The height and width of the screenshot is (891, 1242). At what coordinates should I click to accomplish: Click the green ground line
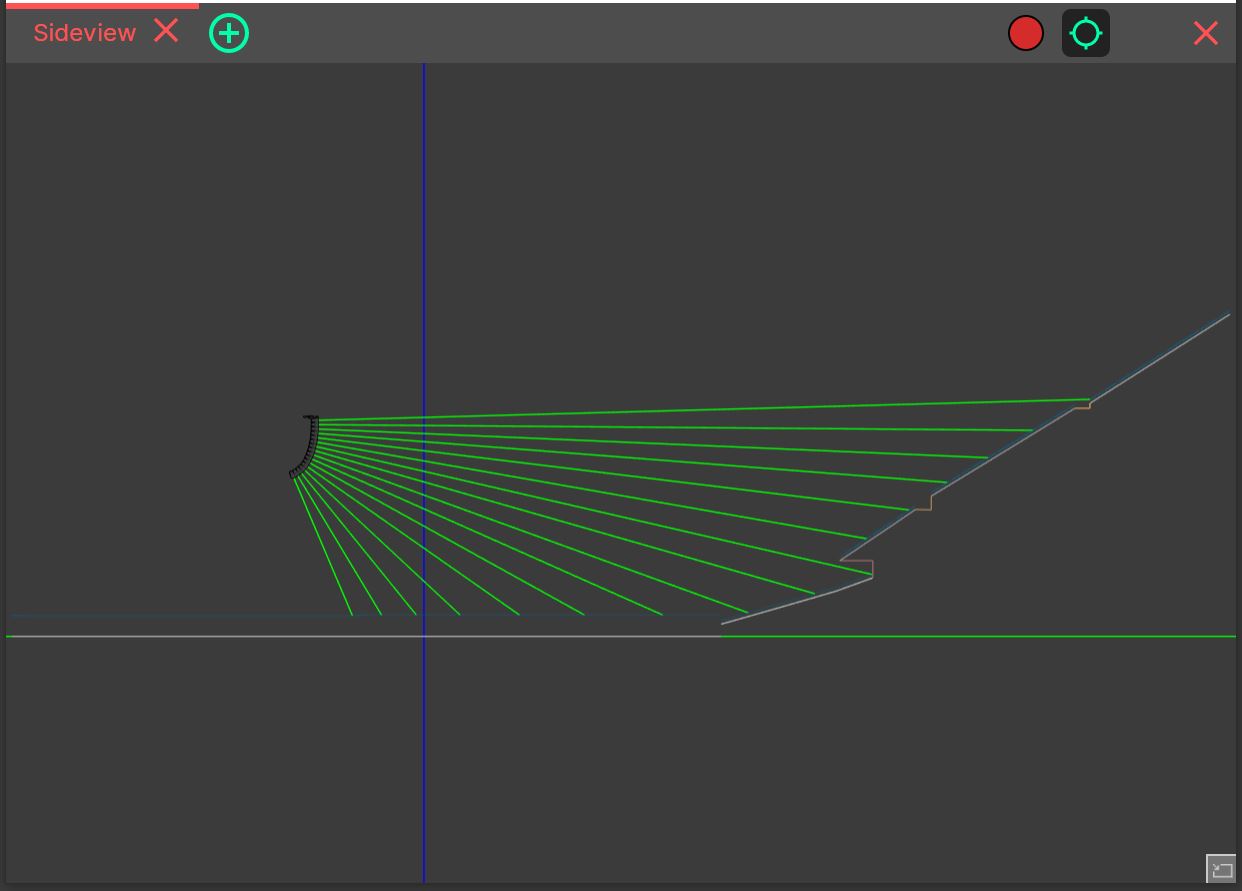coord(1000,635)
